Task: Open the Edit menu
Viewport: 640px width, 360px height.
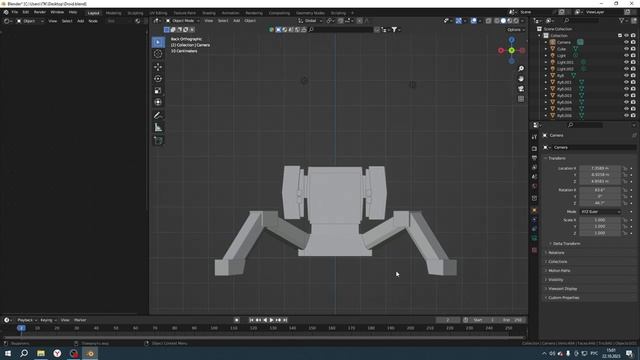Action: [26, 12]
